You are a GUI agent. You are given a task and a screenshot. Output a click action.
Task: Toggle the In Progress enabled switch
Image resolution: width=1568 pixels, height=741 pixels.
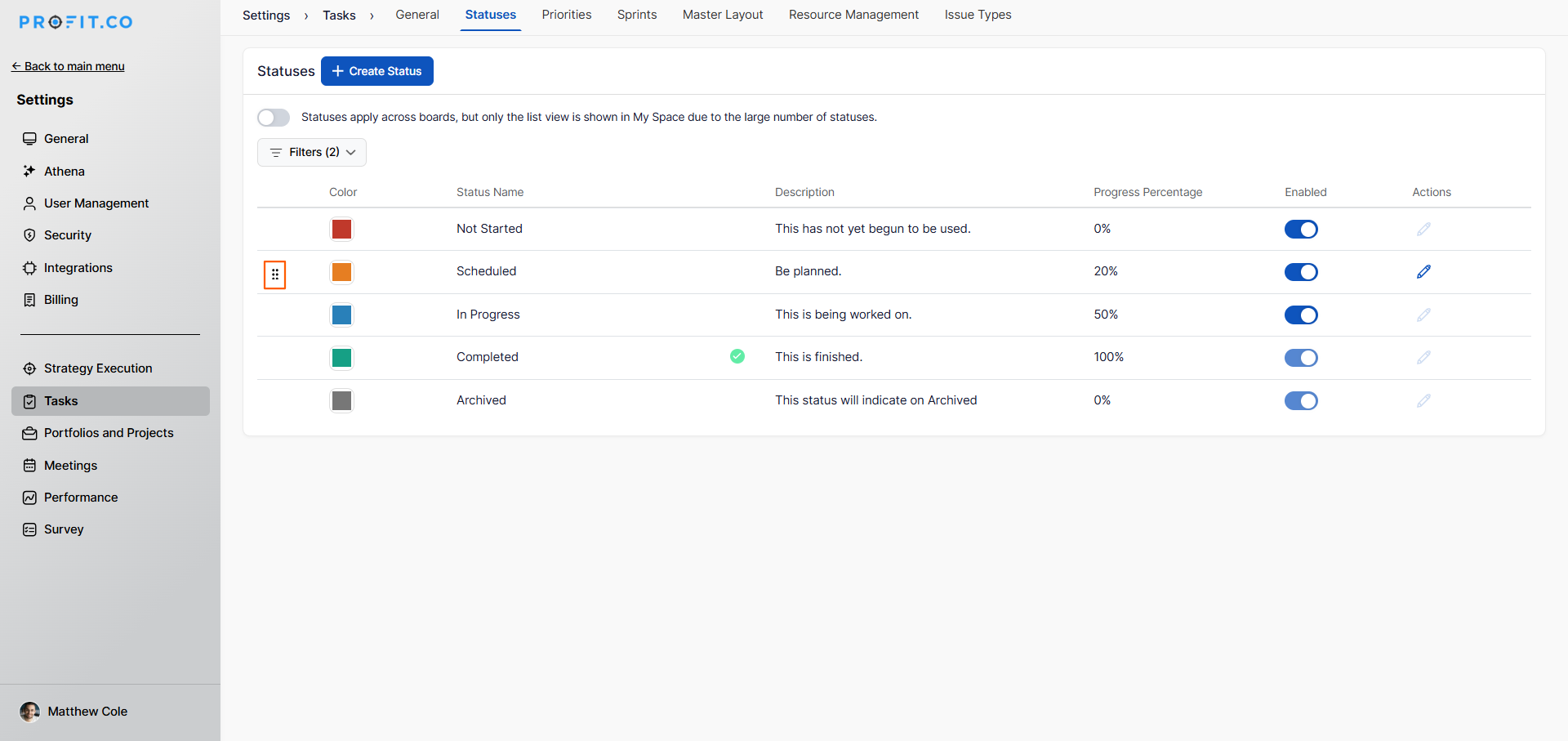point(1300,315)
